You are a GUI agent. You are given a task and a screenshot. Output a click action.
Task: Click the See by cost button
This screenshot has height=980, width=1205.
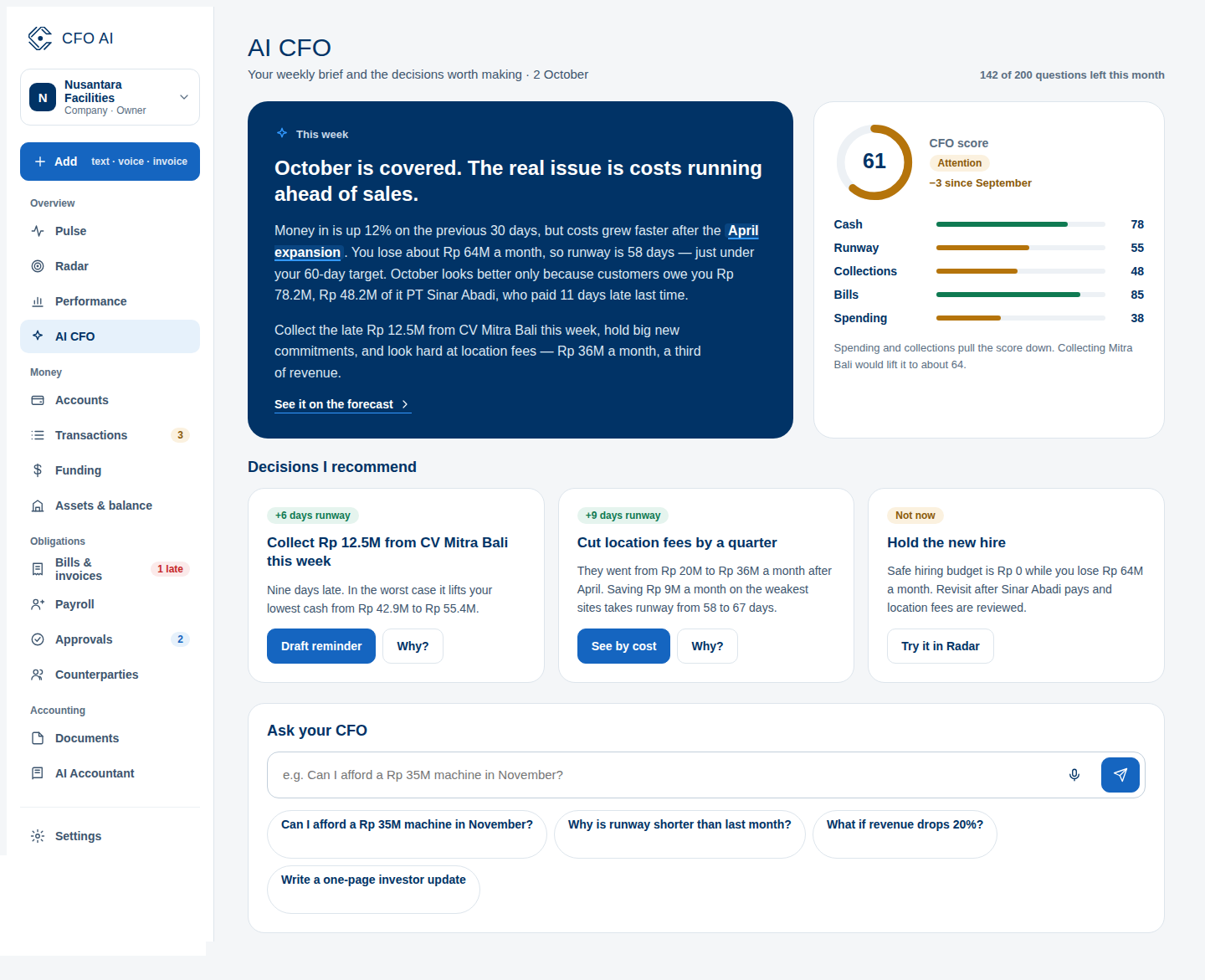(x=623, y=646)
